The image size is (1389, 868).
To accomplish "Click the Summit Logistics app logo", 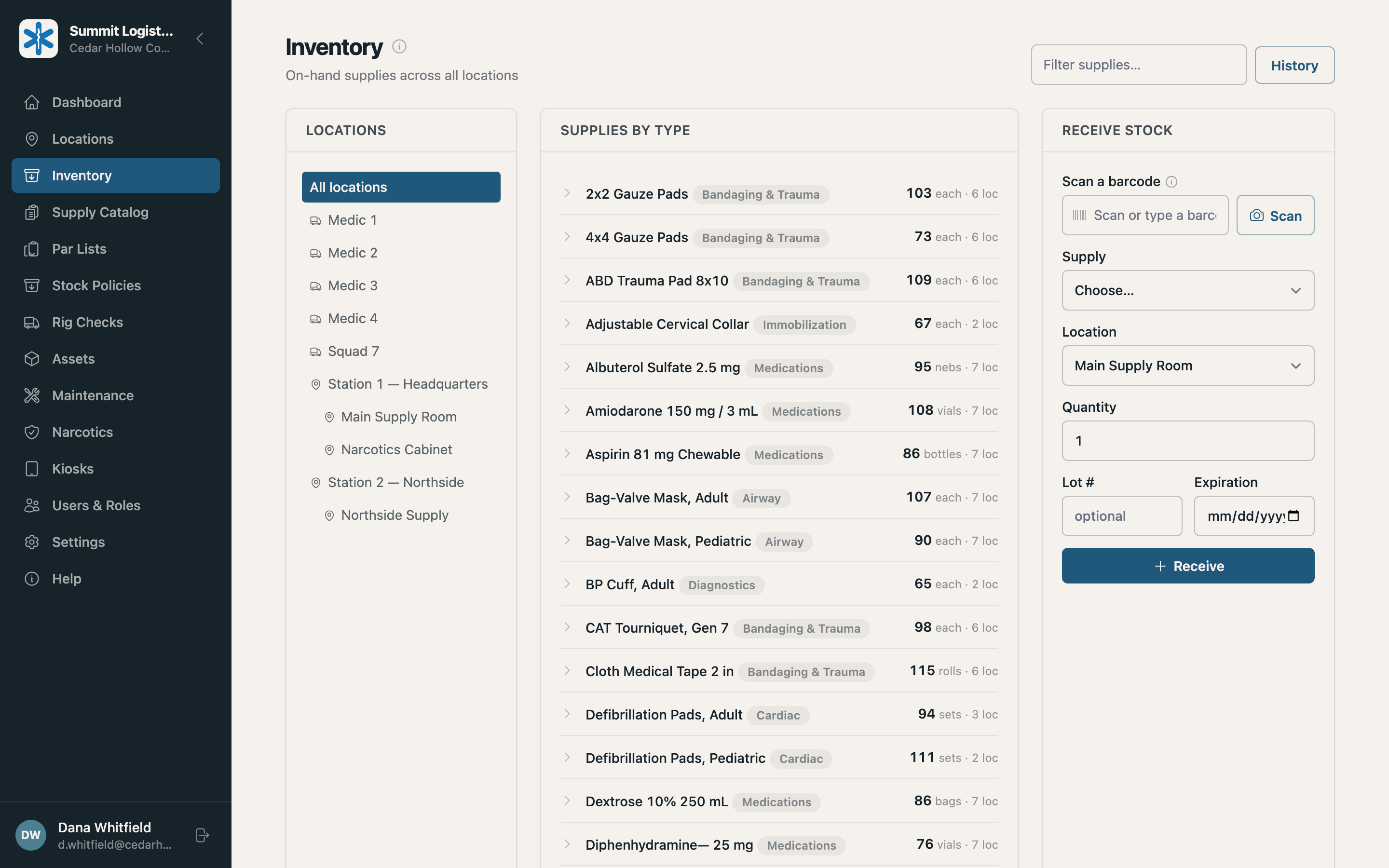I will tap(39, 39).
